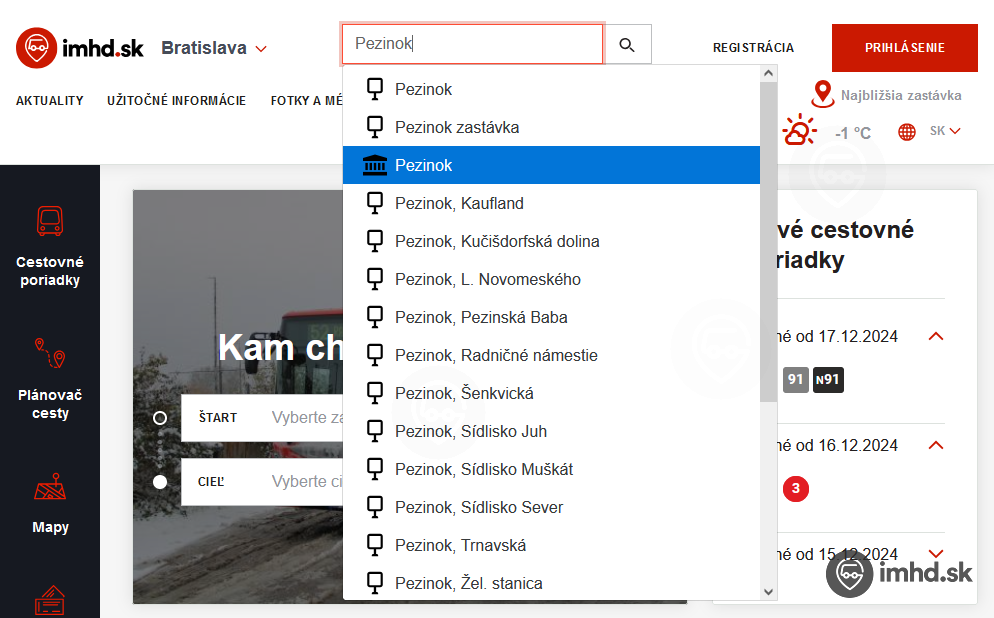This screenshot has width=994, height=618.
Task: Click the REGISTRÁCIA link
Action: (x=753, y=48)
